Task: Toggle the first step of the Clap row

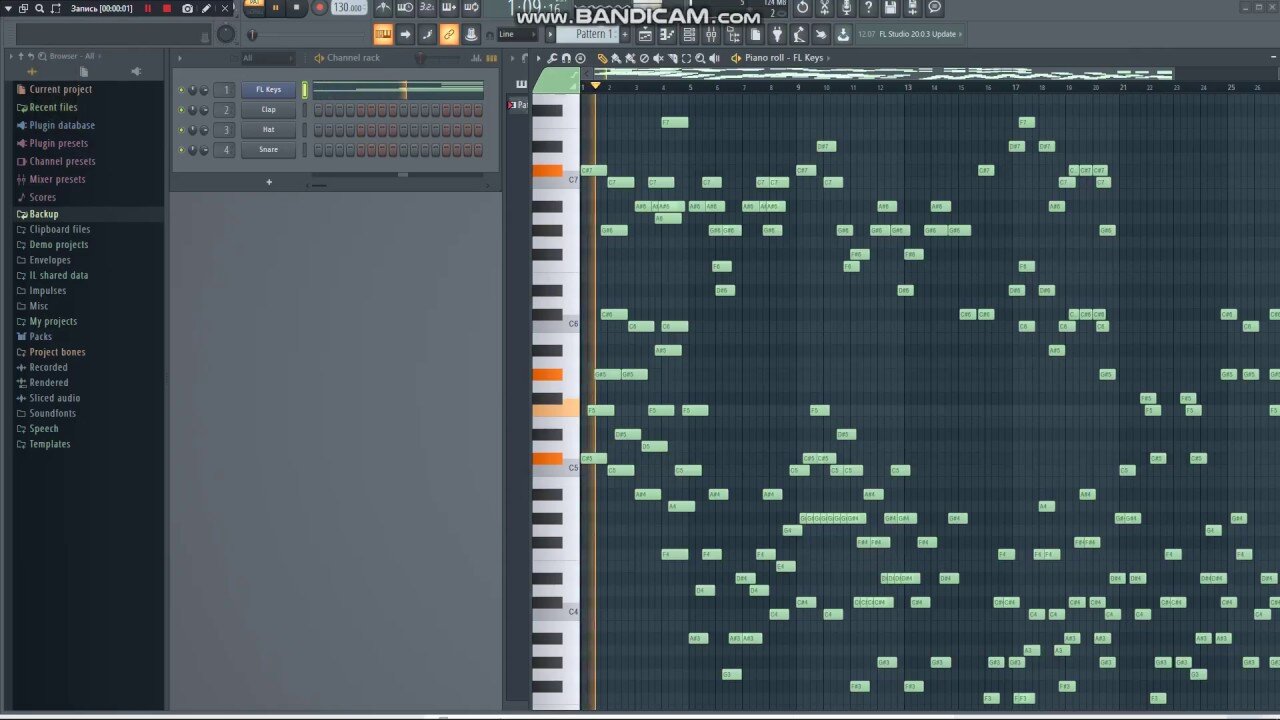Action: 318,110
